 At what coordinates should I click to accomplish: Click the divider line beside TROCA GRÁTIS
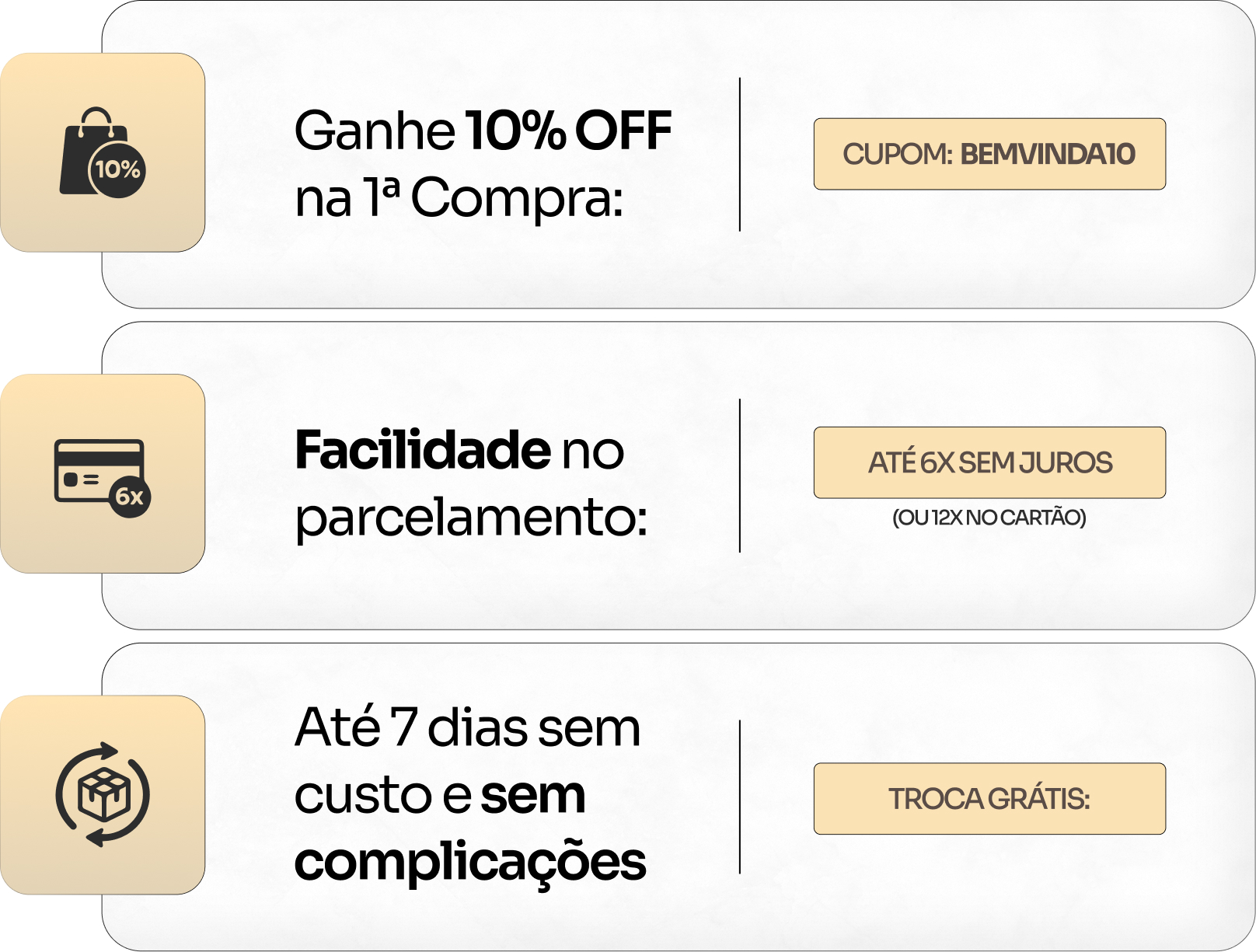(740, 797)
